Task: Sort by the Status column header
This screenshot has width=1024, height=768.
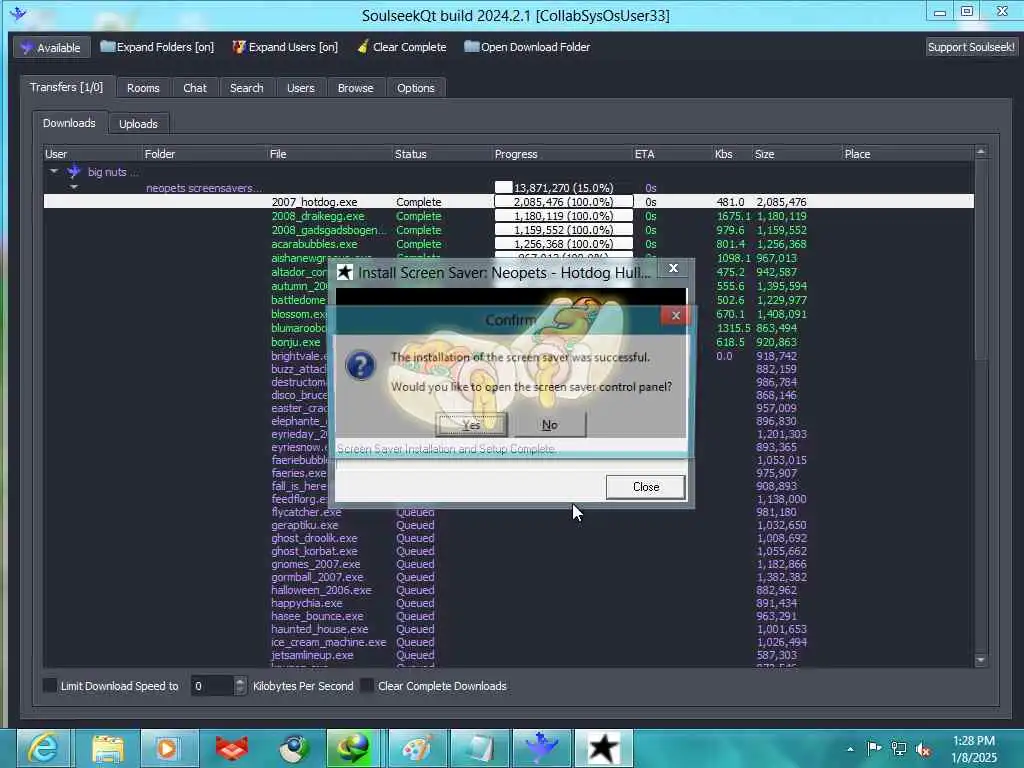Action: (x=441, y=153)
